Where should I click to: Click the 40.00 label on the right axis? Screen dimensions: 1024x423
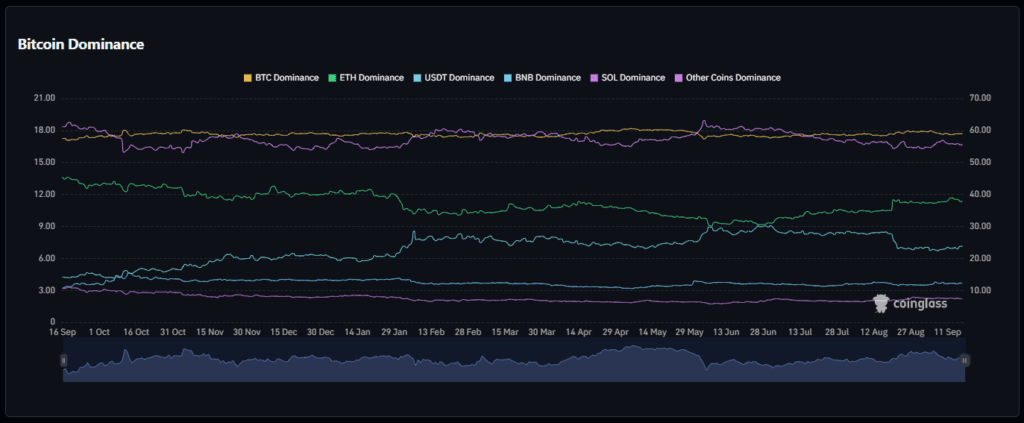[x=981, y=194]
